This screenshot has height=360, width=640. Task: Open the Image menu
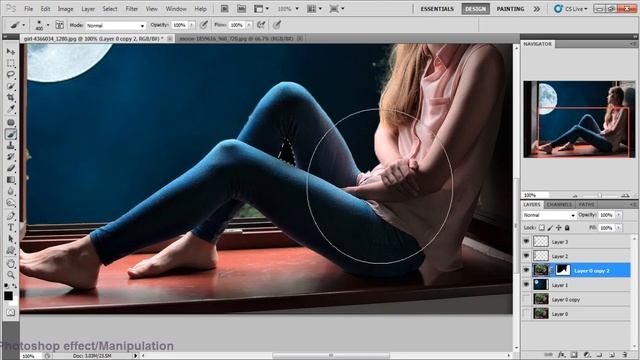click(65, 9)
